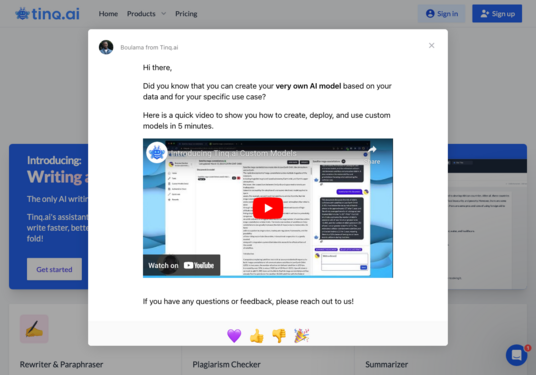Open the Plagiarism Checker tool
This screenshot has width=536, height=375.
226,364
